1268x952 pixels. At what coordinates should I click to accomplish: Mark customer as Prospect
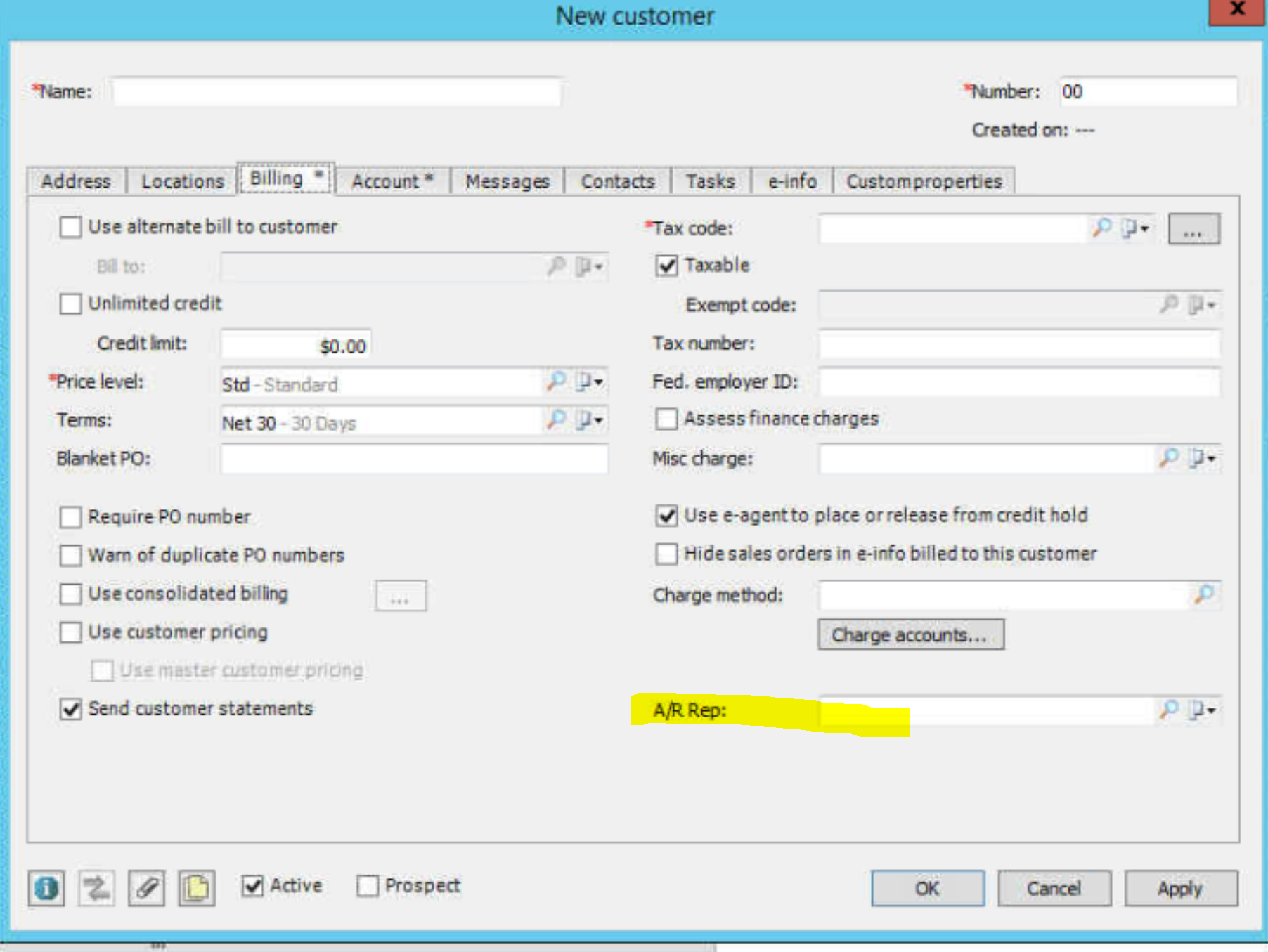click(x=368, y=886)
